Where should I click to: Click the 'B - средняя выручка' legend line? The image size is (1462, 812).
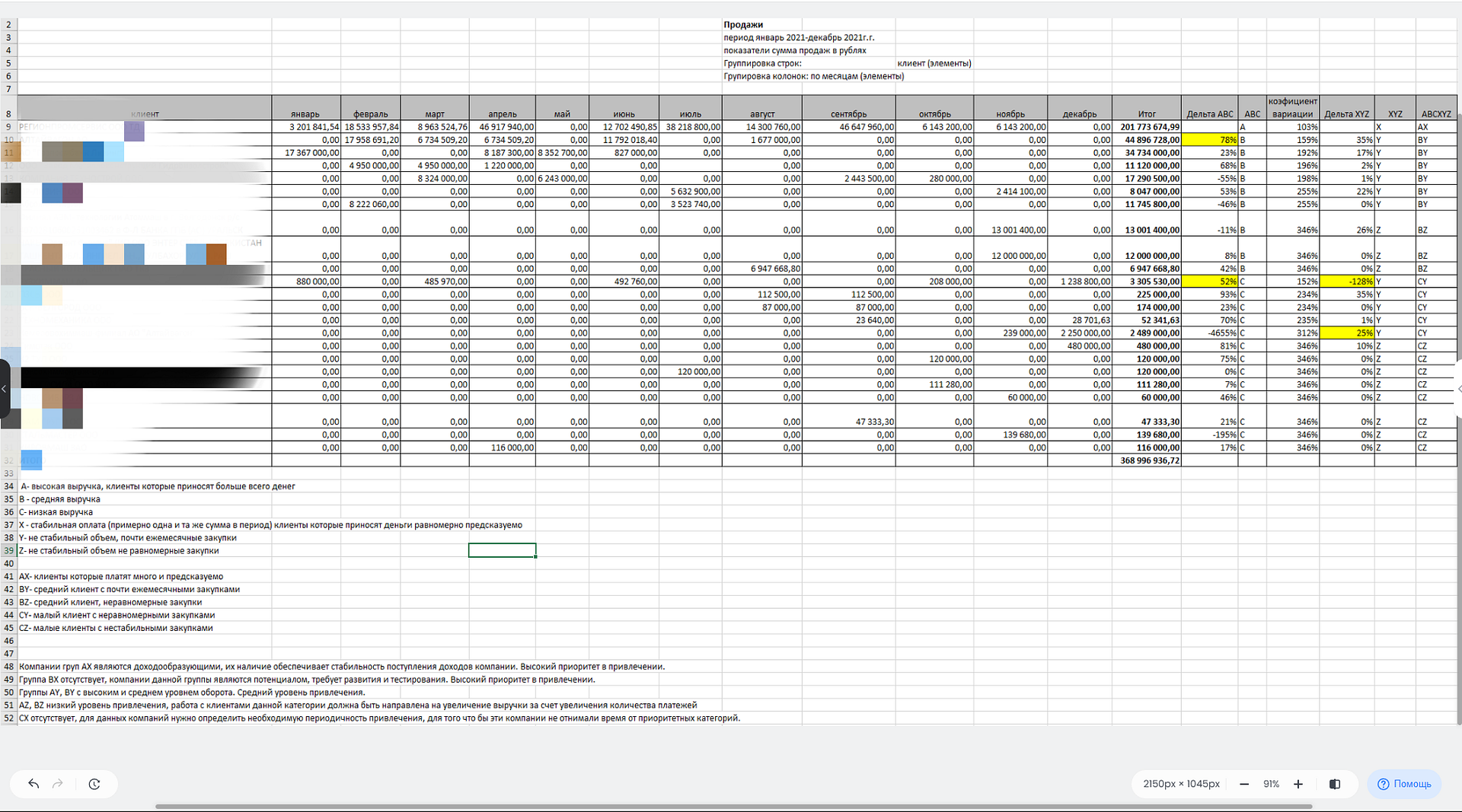[59, 499]
